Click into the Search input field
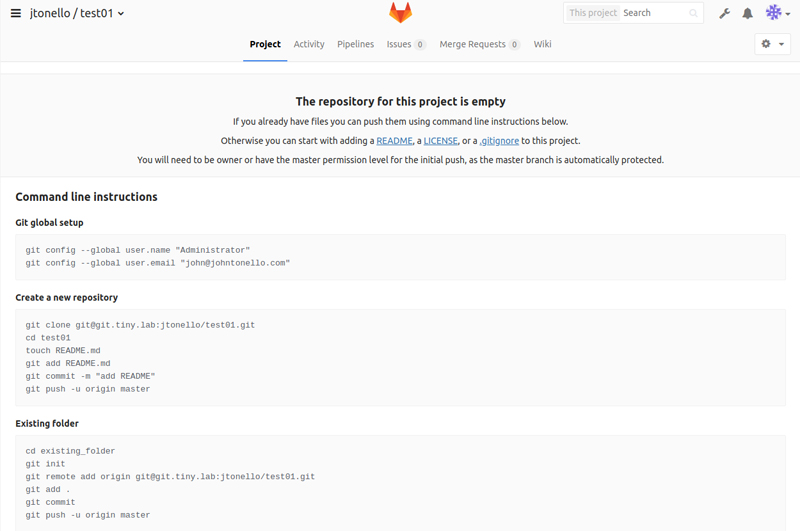The image size is (800, 531). [x=654, y=13]
